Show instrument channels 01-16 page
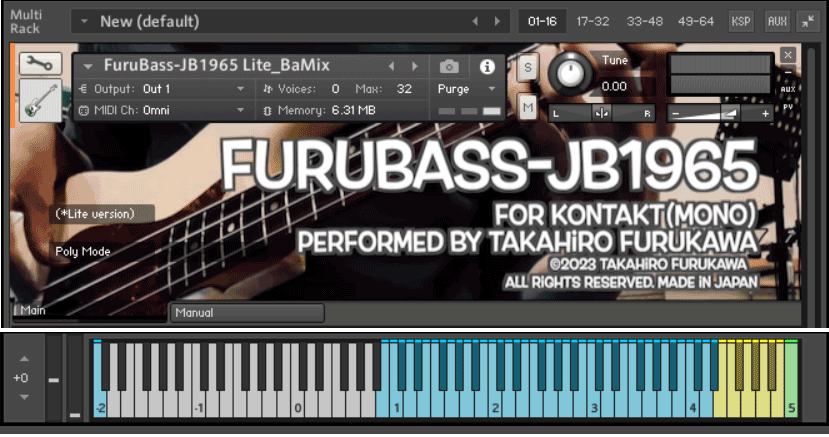Image resolution: width=829 pixels, height=437 pixels. [x=542, y=21]
